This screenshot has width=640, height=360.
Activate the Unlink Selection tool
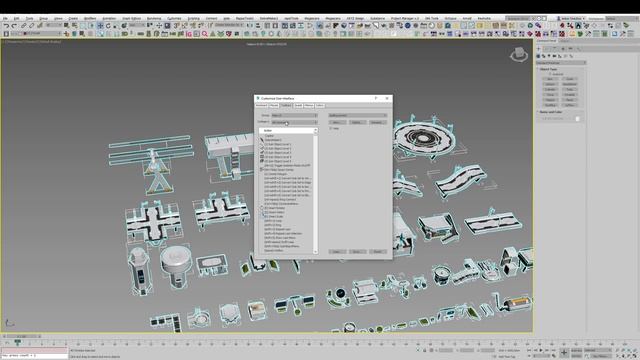tap(31, 26)
